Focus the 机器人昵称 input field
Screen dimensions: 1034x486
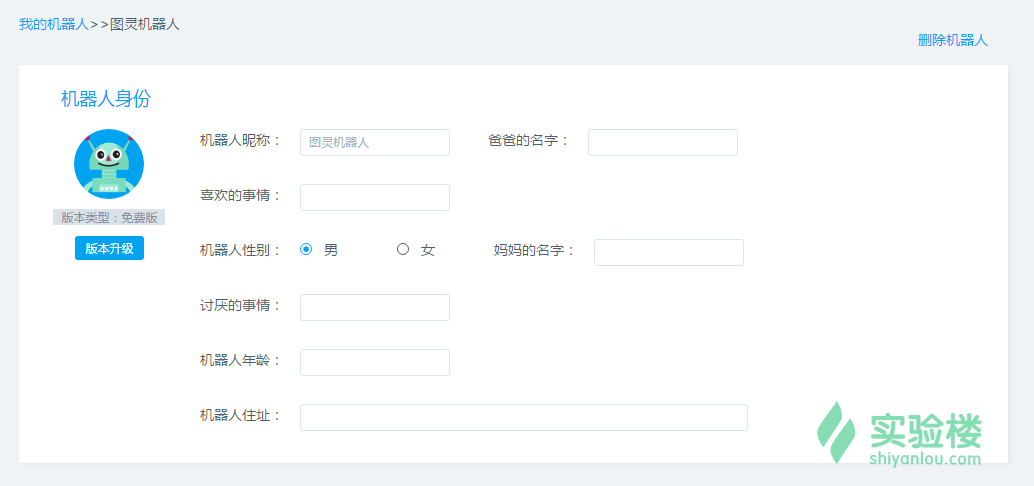(x=374, y=143)
